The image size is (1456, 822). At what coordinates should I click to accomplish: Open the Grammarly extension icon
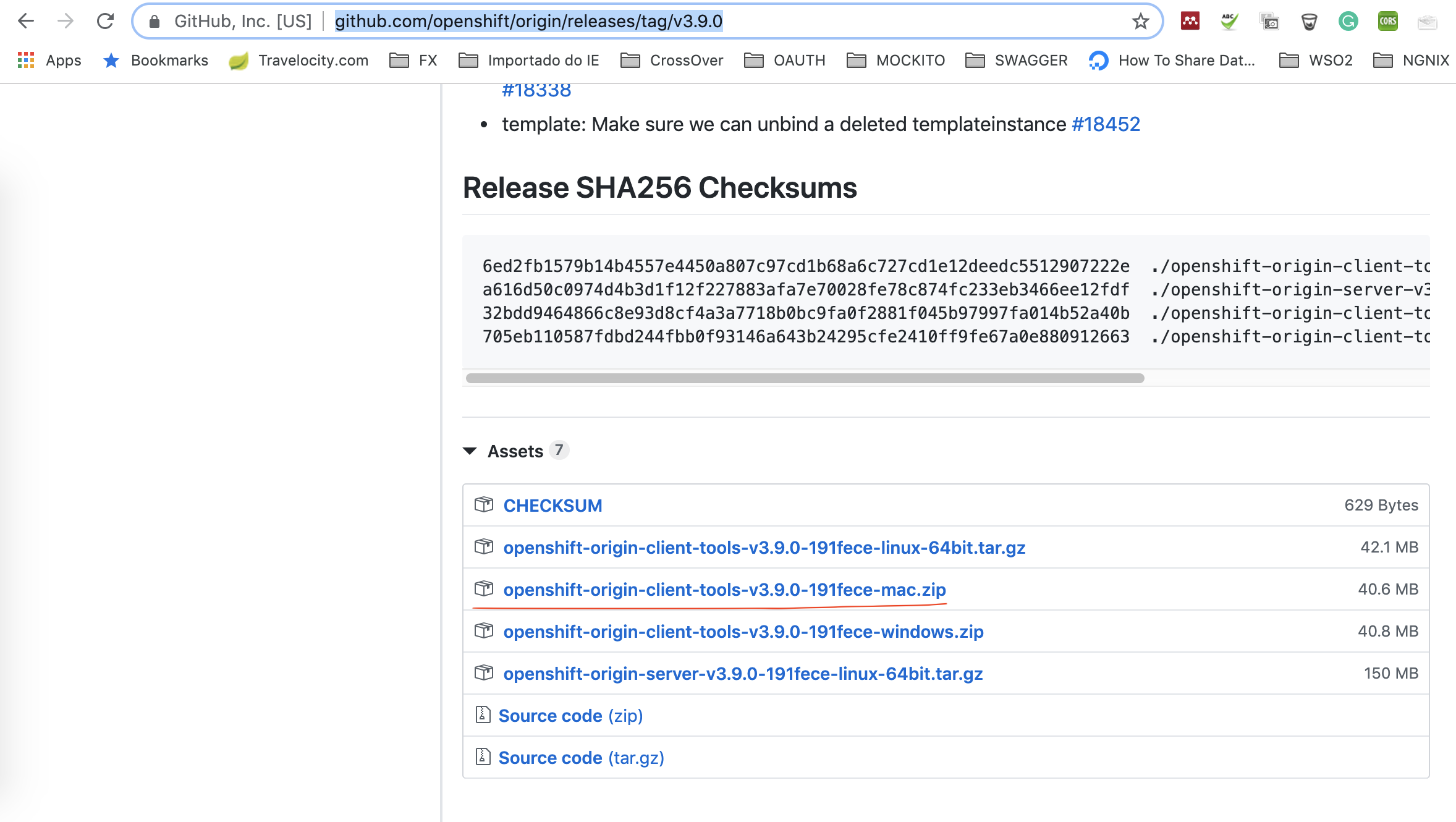(1348, 21)
